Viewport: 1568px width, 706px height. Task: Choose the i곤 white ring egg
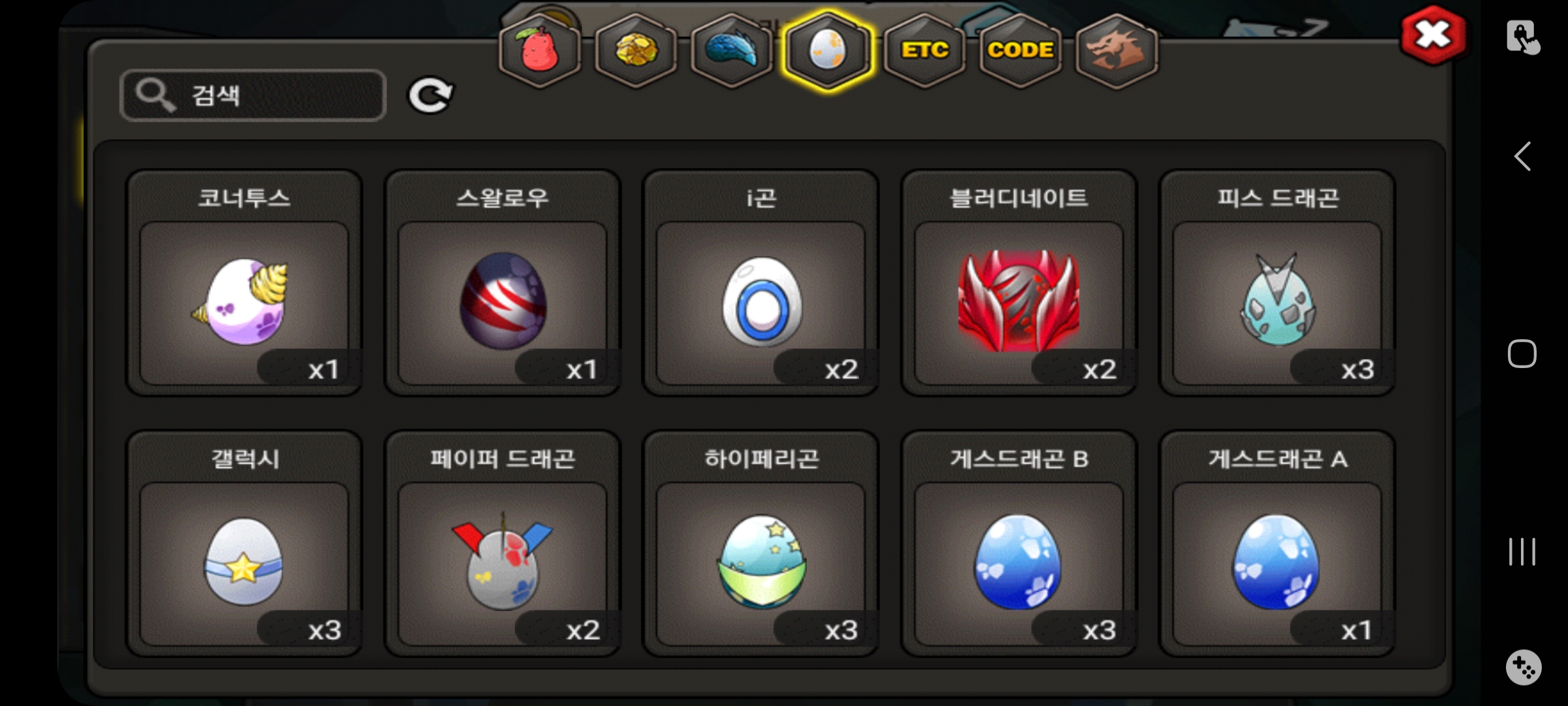click(x=760, y=283)
